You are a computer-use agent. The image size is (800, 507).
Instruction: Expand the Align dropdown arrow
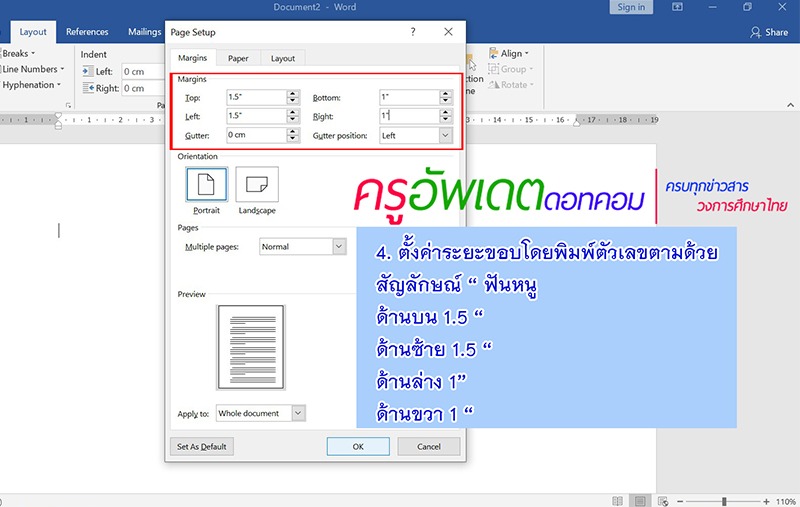click(x=527, y=54)
